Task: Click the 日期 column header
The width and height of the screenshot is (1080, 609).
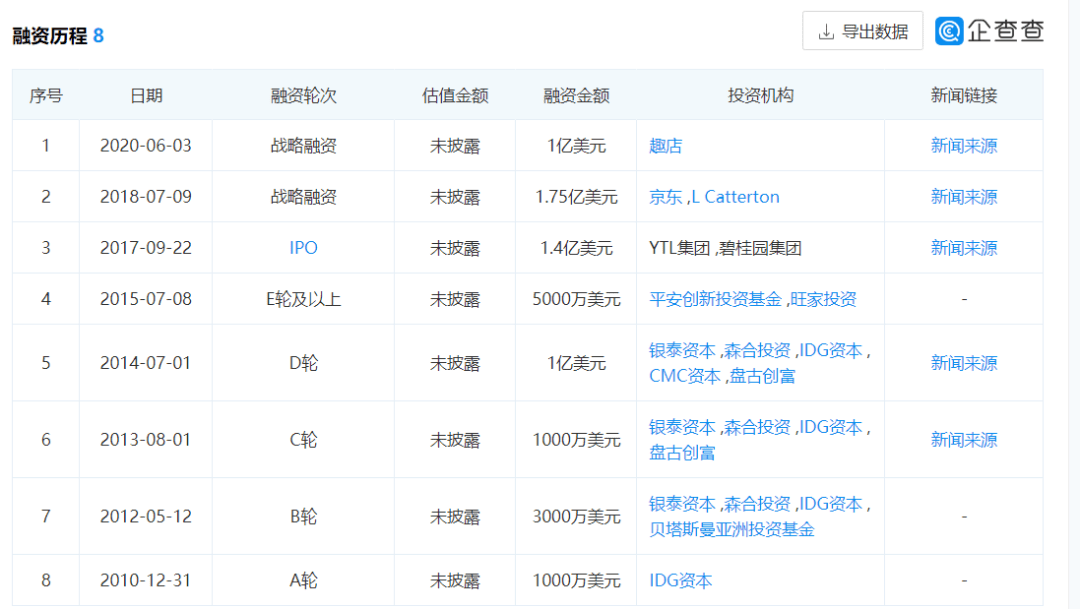Action: pyautogui.click(x=146, y=96)
